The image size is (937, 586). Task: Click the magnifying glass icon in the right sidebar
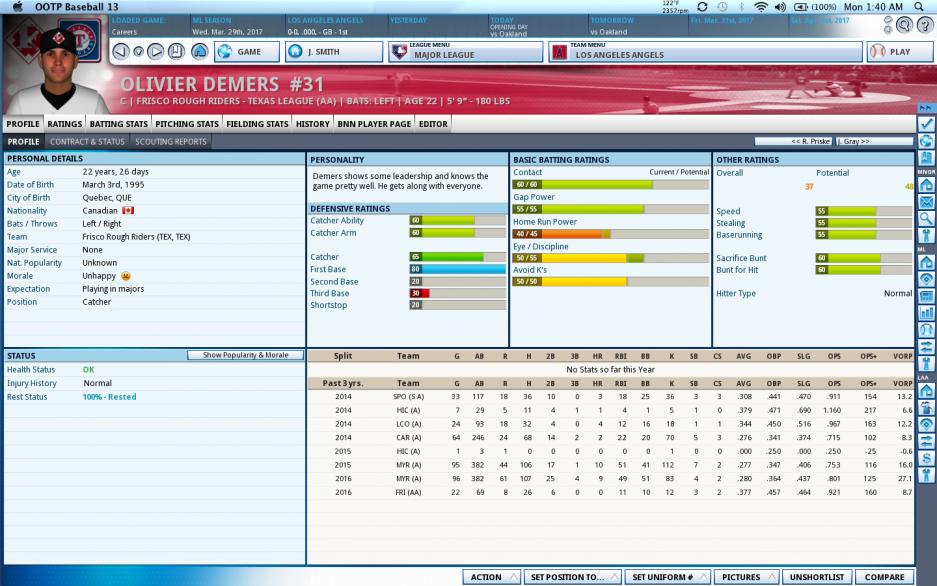[926, 219]
